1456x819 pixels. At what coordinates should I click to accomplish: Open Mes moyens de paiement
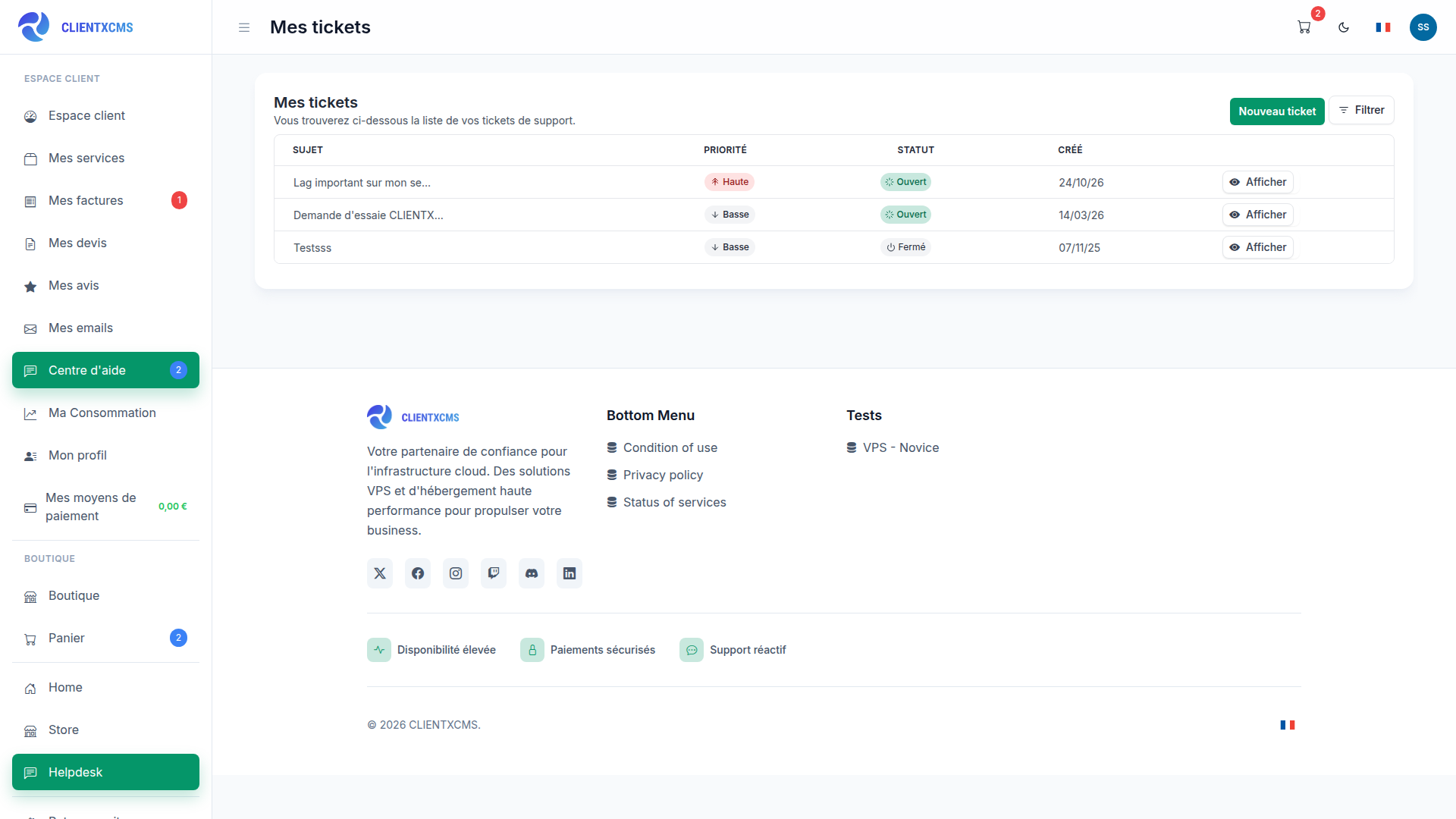(105, 507)
